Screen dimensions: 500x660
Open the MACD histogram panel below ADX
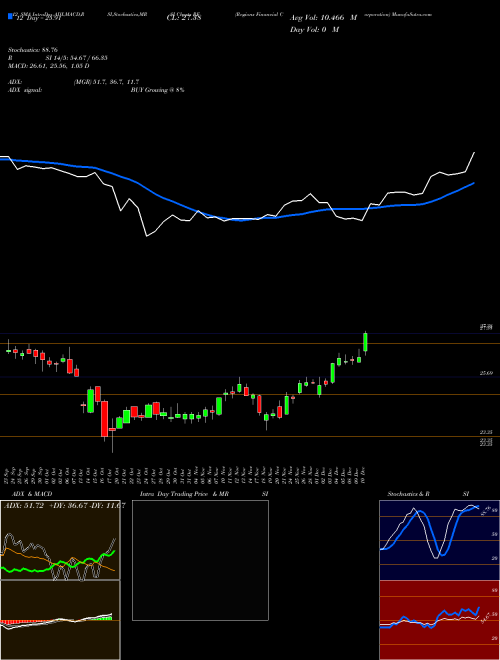click(x=60, y=620)
